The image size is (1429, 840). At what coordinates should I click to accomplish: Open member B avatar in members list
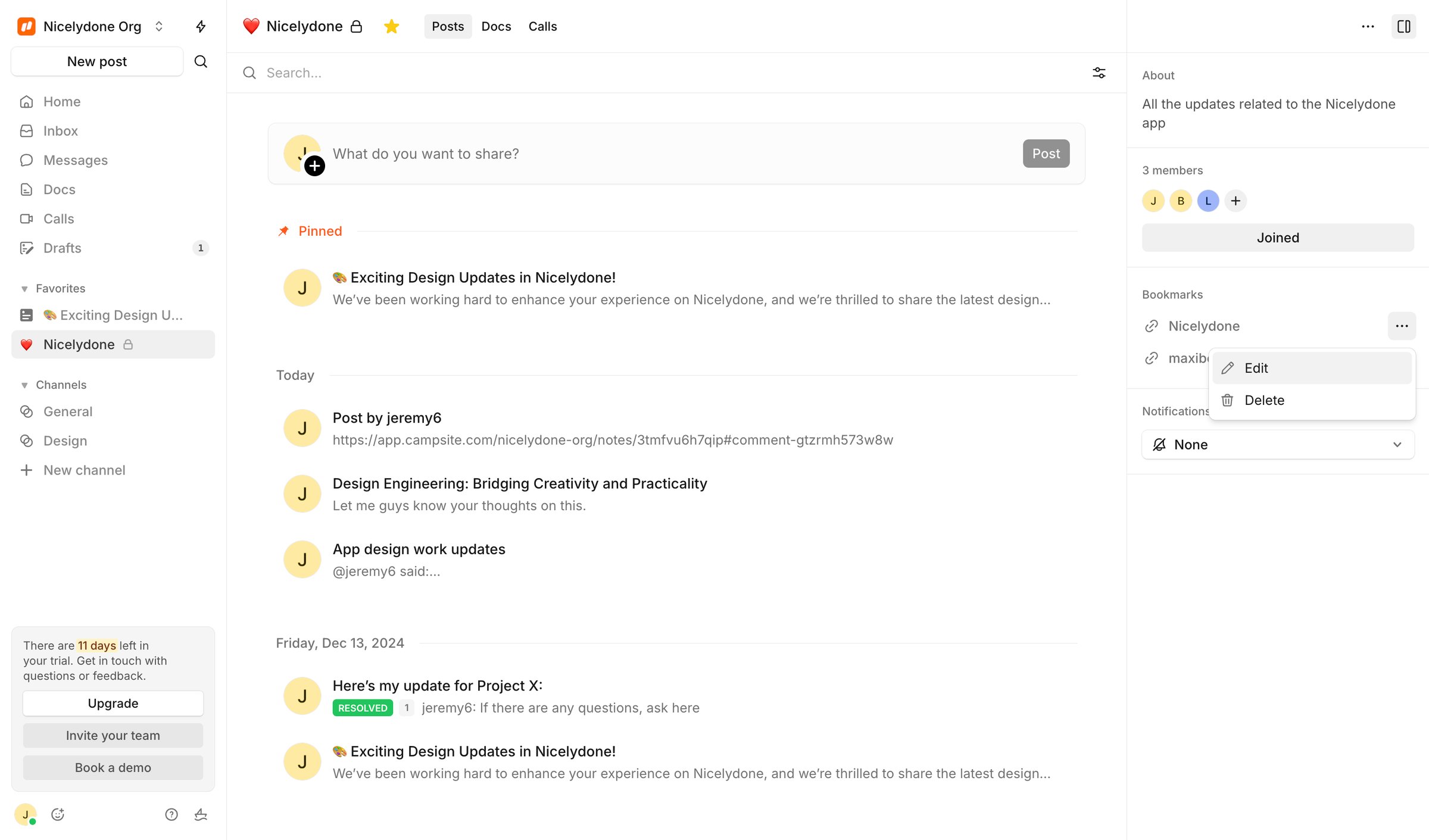1181,201
